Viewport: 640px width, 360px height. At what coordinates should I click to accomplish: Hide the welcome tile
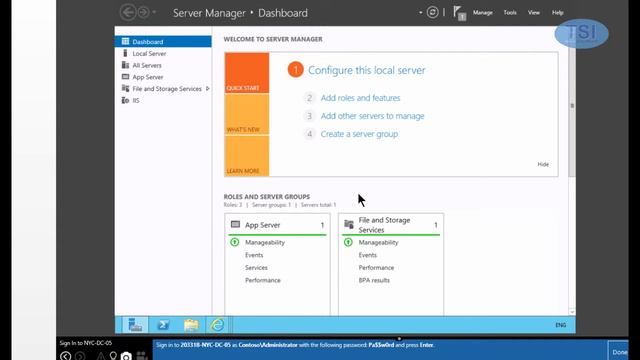pos(543,164)
